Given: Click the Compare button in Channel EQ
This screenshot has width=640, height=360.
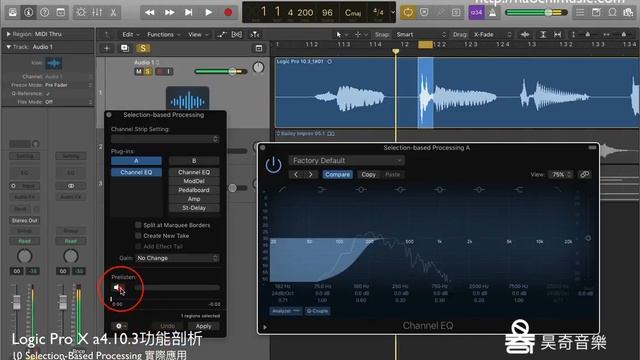Looking at the screenshot, I should coord(337,174).
